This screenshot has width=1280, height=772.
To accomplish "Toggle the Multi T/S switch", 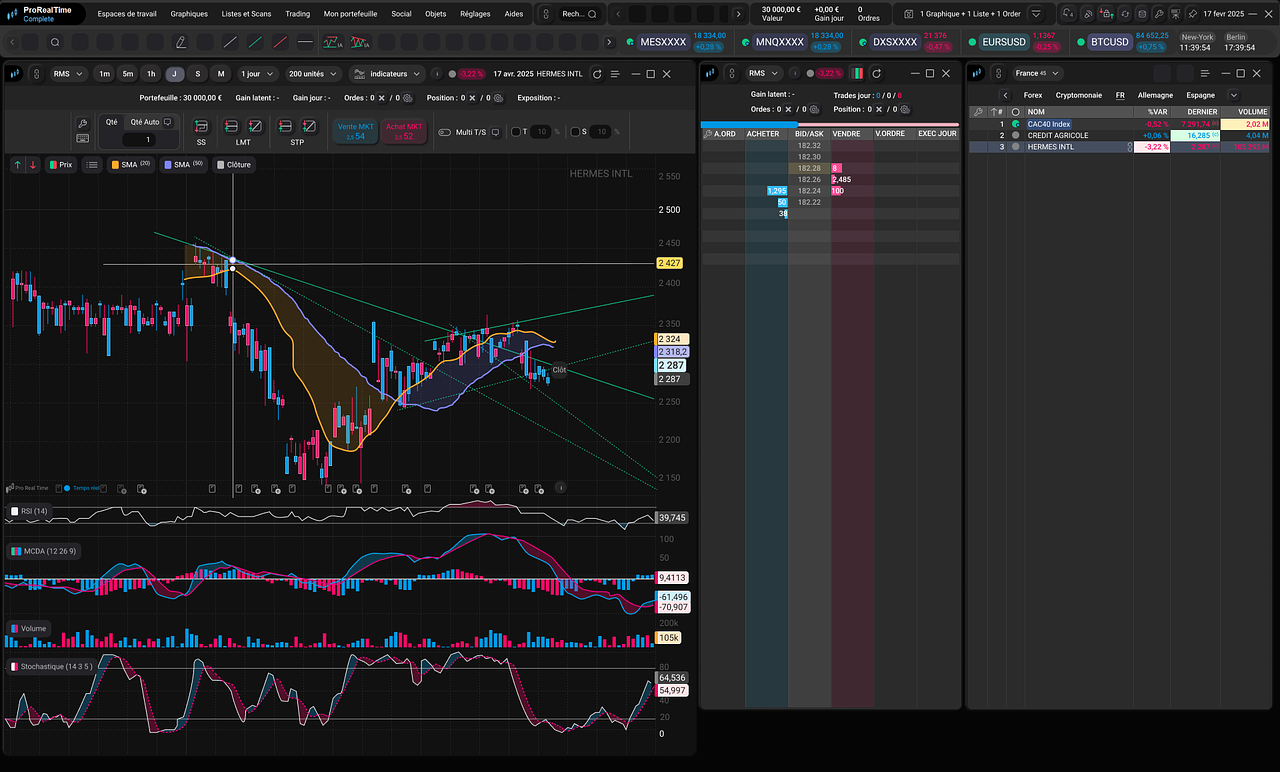I will (x=444, y=132).
